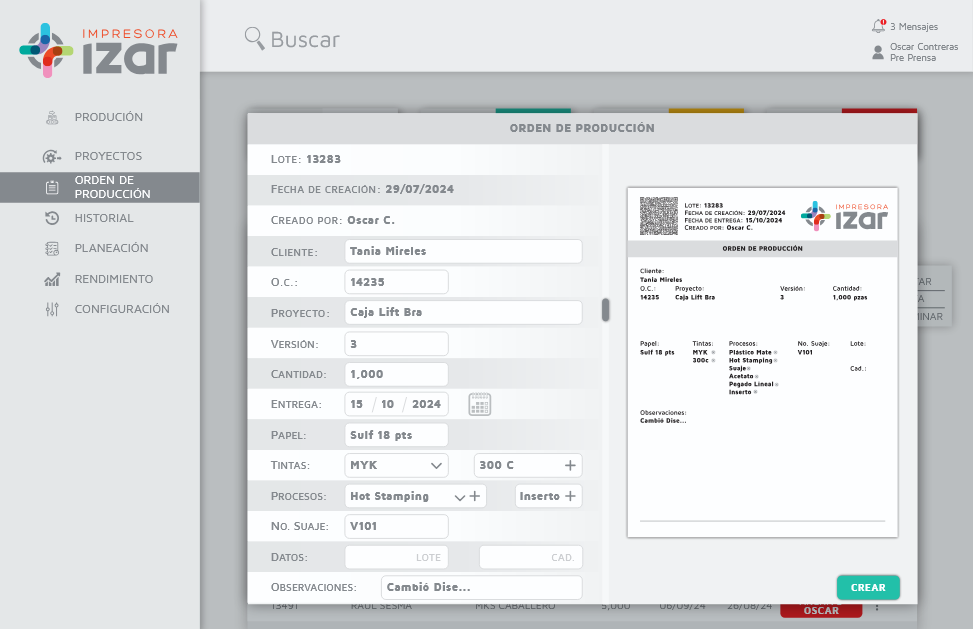
Task: Expand the Hot Stamping procesos dropdown
Action: [460, 496]
